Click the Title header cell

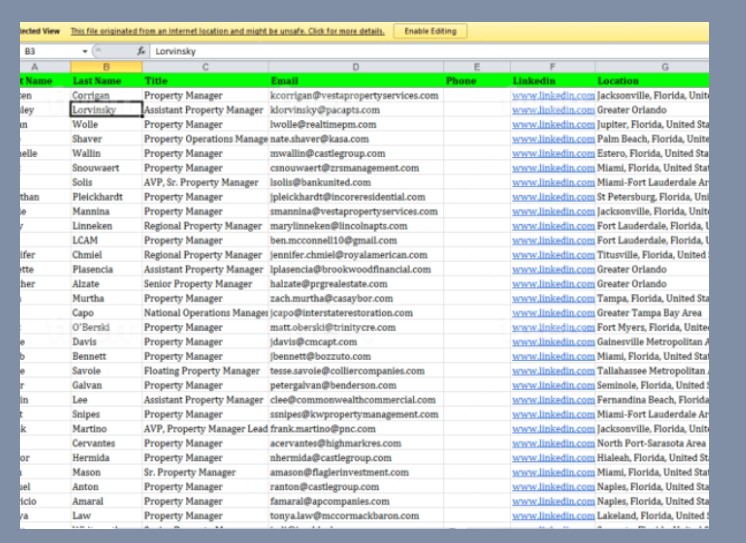click(x=205, y=81)
